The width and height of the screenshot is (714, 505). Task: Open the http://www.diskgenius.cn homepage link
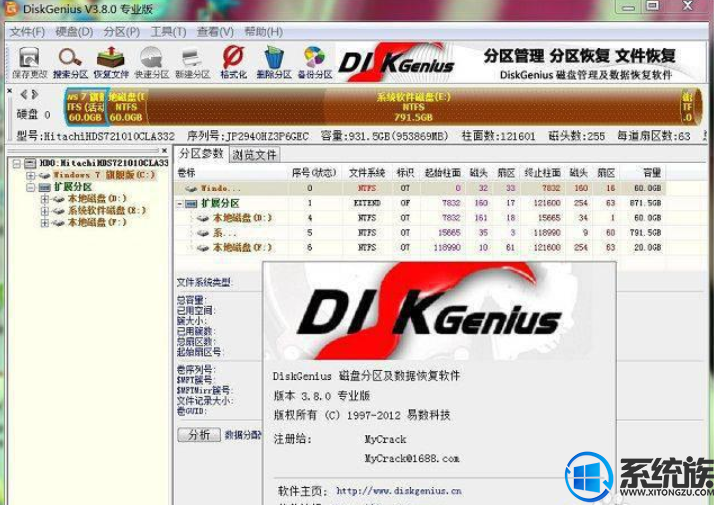point(399,491)
